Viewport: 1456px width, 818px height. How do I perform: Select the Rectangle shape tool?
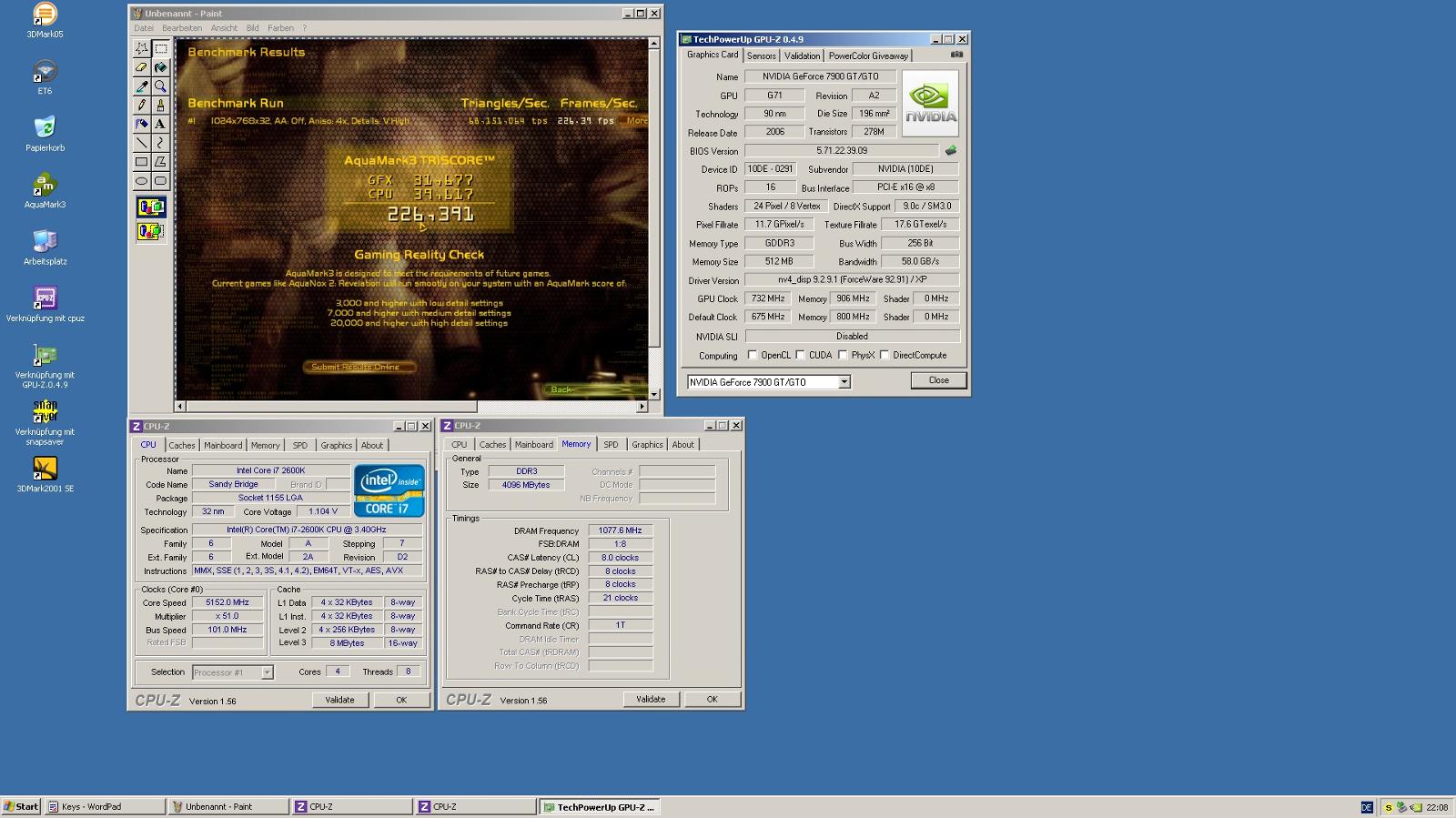(141, 162)
